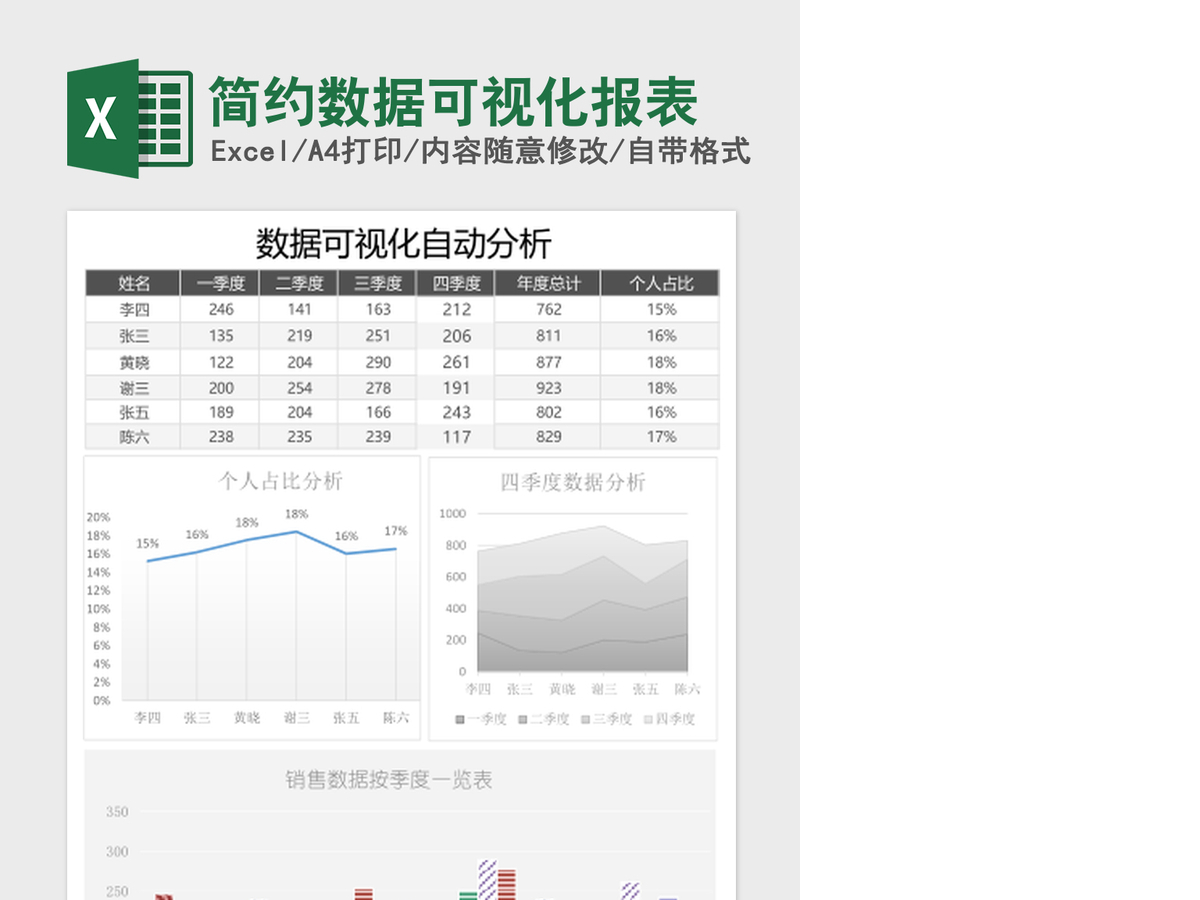Select cell value 212 in 李四 row
The width and height of the screenshot is (1200, 900).
[x=457, y=310]
